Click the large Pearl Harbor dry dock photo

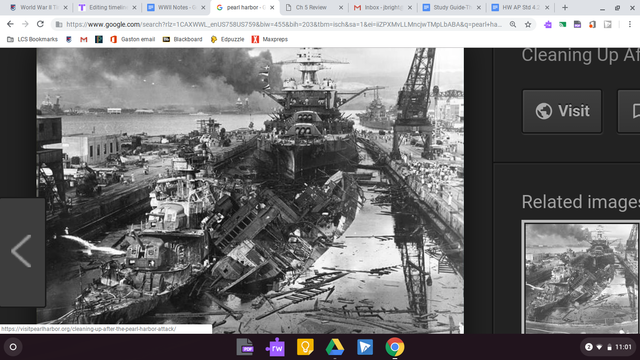250,191
